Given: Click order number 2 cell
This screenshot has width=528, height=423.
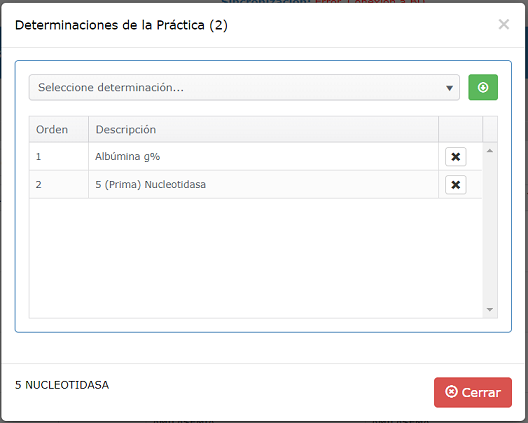Looking at the screenshot, I should (59, 185).
